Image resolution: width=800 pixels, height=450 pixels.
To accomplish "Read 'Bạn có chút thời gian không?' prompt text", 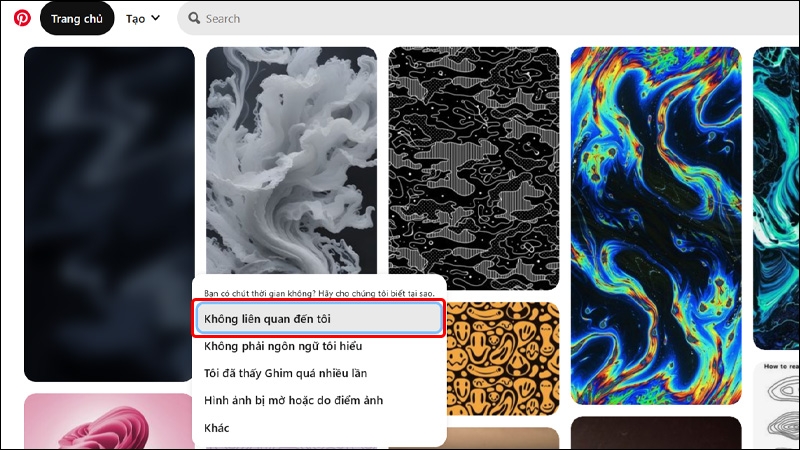I will click(x=319, y=293).
